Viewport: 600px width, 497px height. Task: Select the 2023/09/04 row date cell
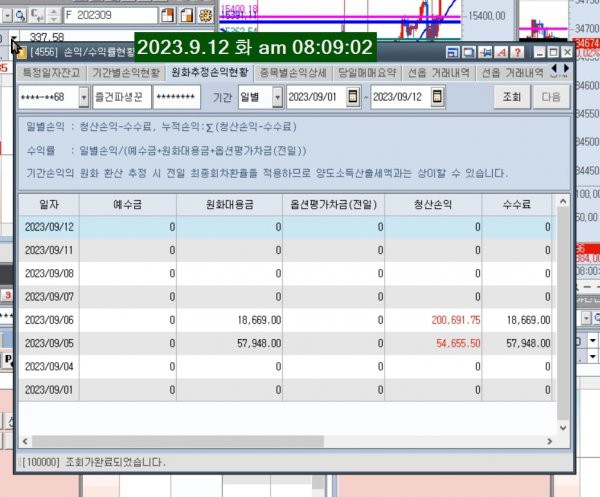(49, 367)
